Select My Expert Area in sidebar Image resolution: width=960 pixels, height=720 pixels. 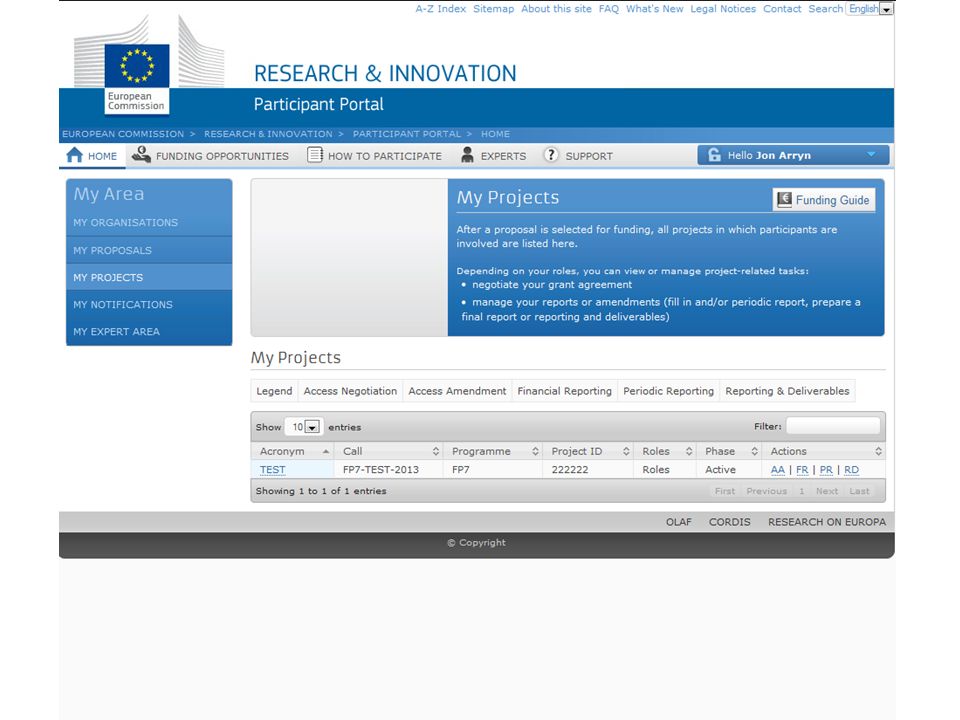(x=149, y=331)
